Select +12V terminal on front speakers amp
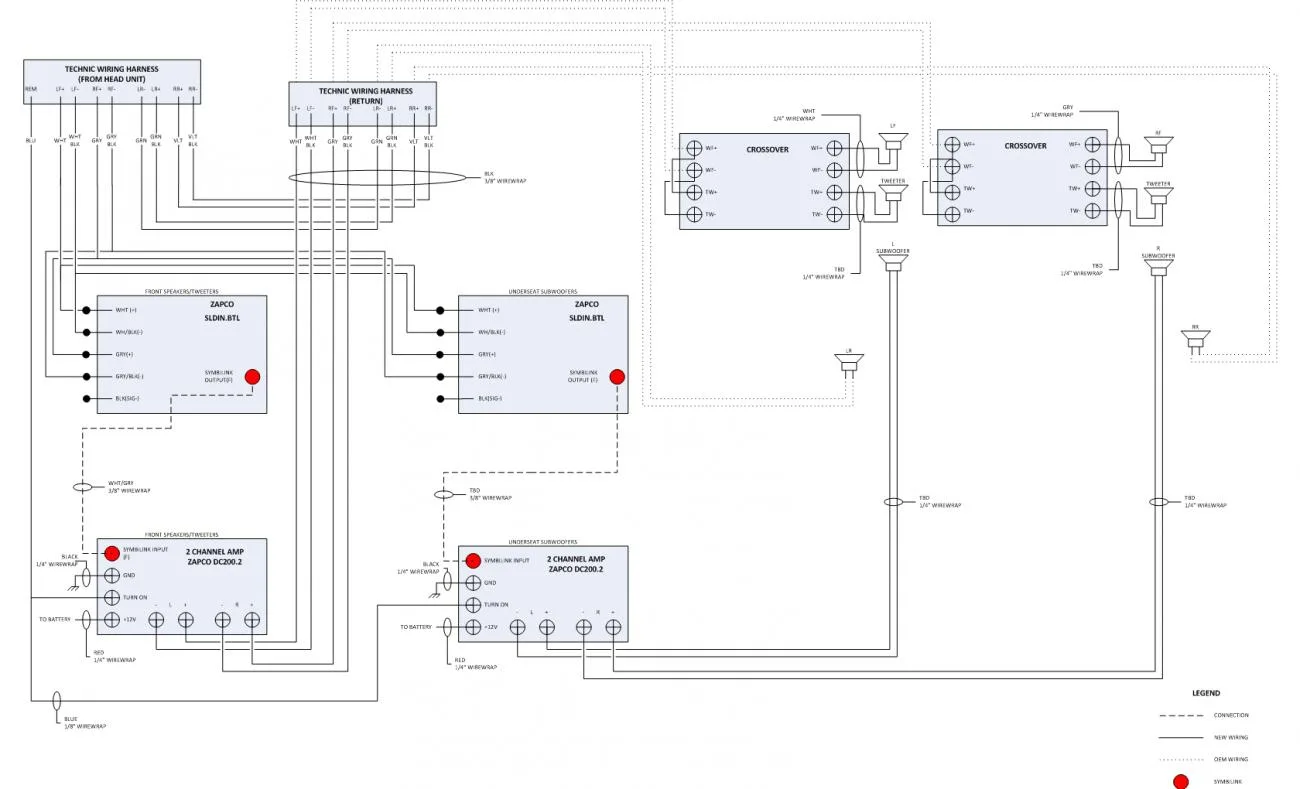 click(x=112, y=620)
